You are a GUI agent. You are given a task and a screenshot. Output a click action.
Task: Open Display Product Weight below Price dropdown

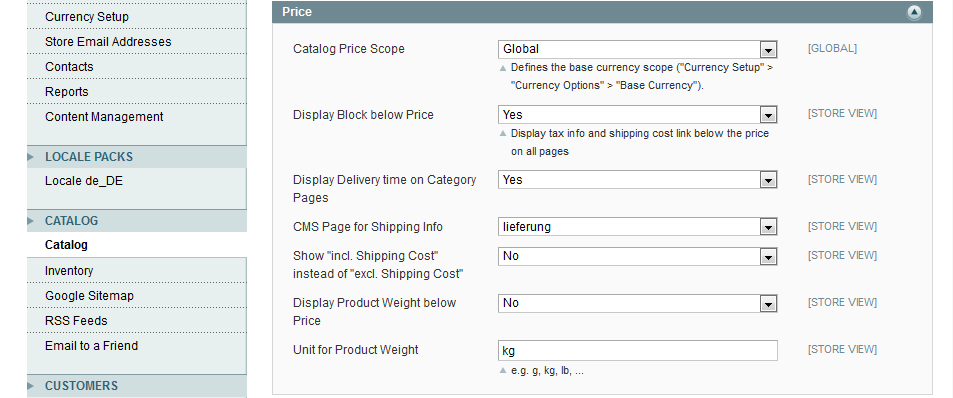click(638, 303)
